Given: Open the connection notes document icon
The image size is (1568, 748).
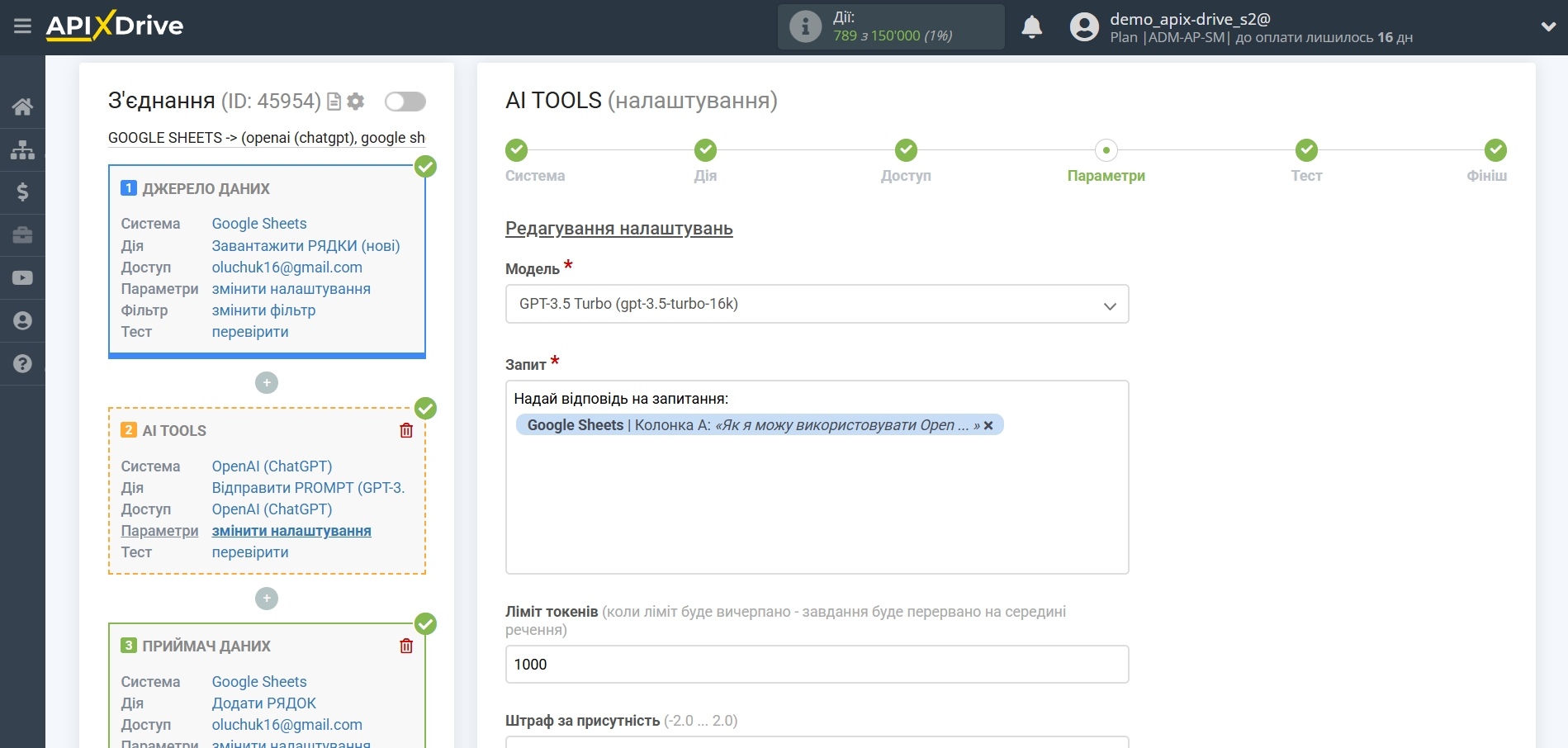Looking at the screenshot, I should coord(334,102).
